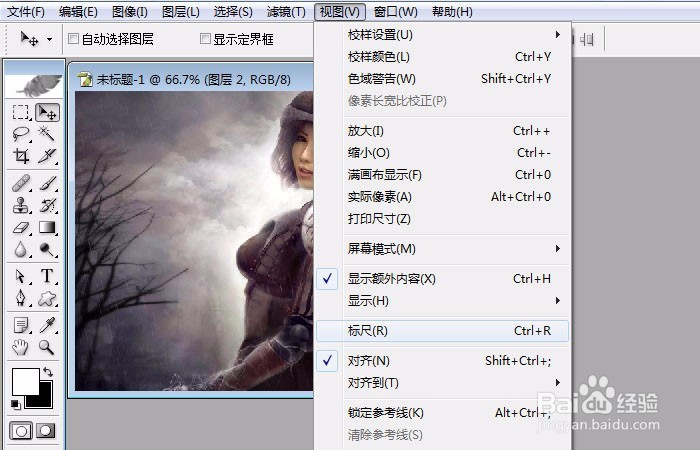The width and height of the screenshot is (700, 450).
Task: Select the Healing Brush tool
Action: pos(21,183)
